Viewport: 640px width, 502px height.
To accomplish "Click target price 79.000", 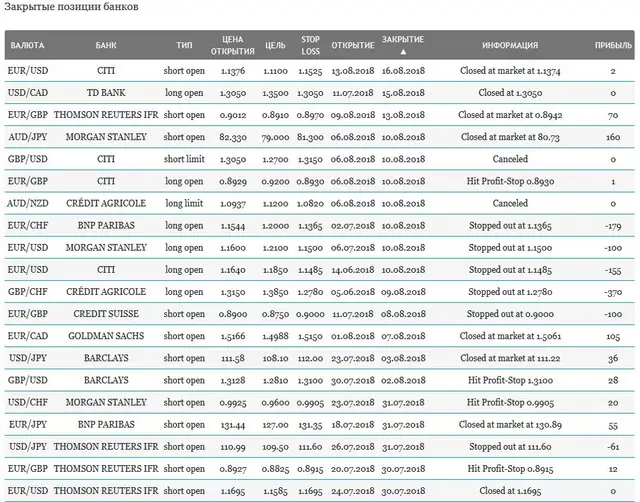I will click(275, 137).
